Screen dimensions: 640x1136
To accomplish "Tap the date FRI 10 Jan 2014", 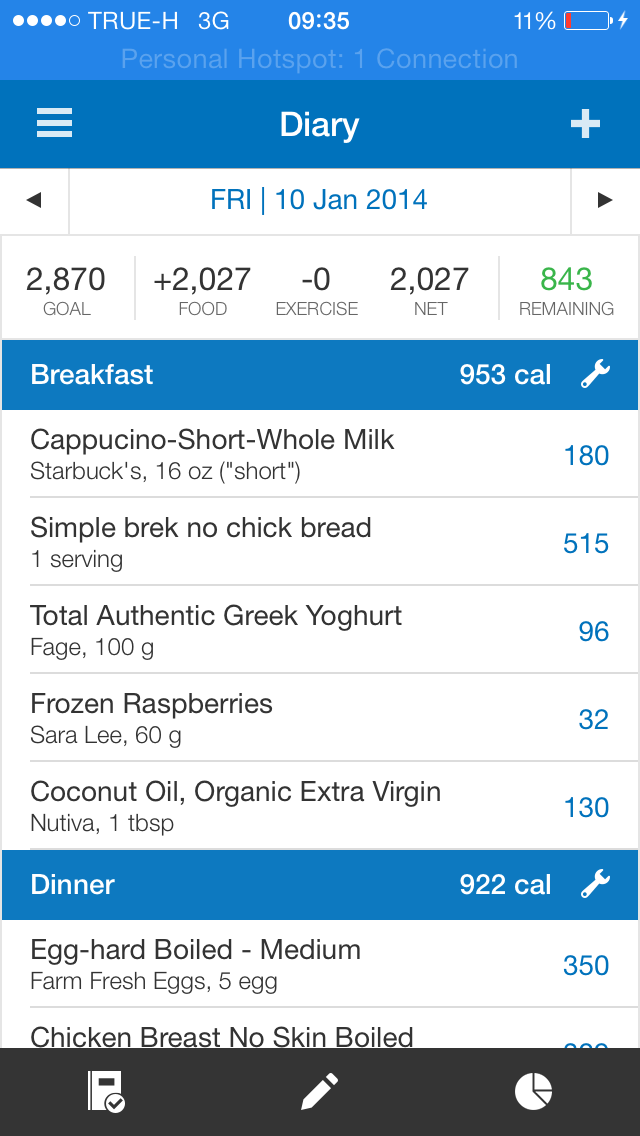I will coord(319,200).
